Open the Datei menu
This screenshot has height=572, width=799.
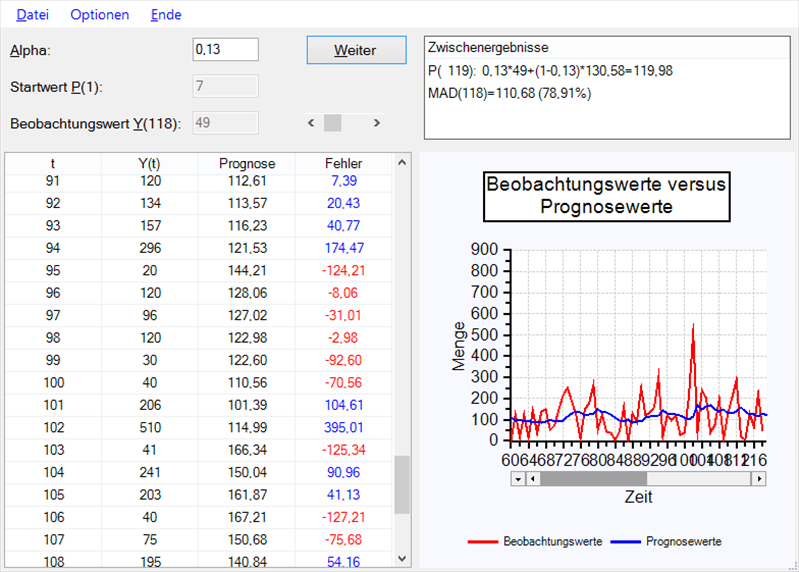click(x=31, y=15)
